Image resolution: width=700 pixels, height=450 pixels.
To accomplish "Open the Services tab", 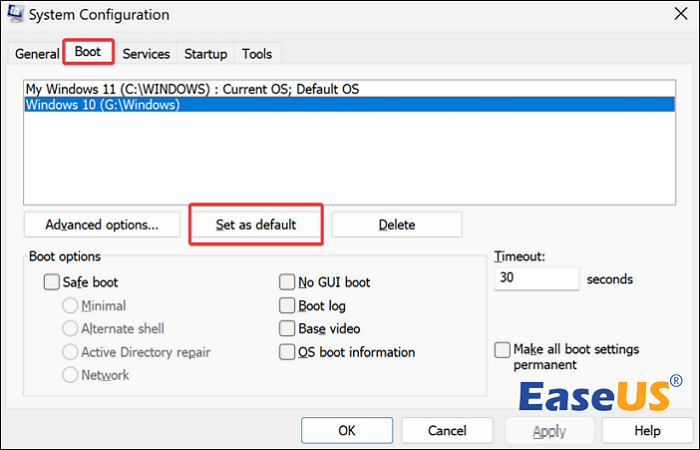I will coord(146,54).
